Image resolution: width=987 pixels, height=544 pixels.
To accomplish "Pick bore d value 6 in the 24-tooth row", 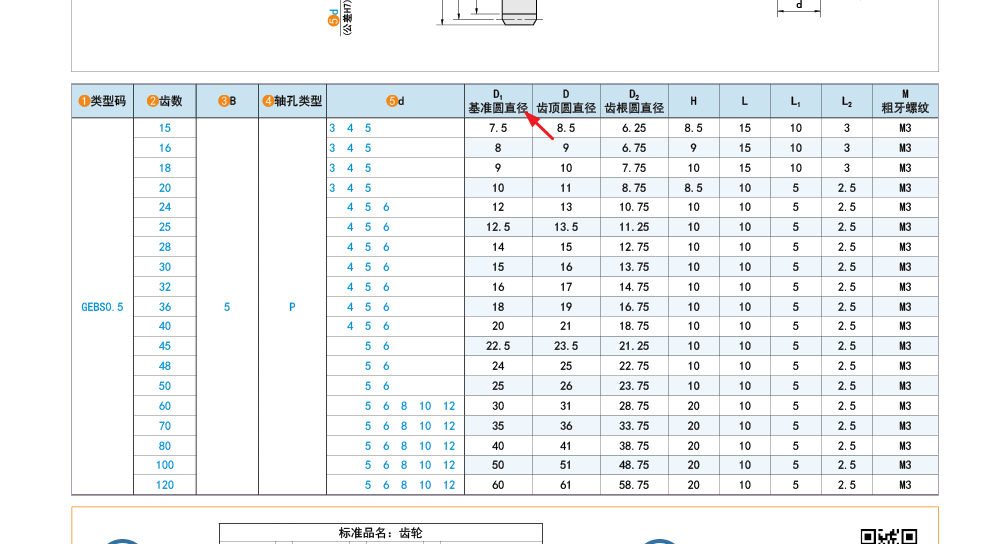I will pos(386,207).
